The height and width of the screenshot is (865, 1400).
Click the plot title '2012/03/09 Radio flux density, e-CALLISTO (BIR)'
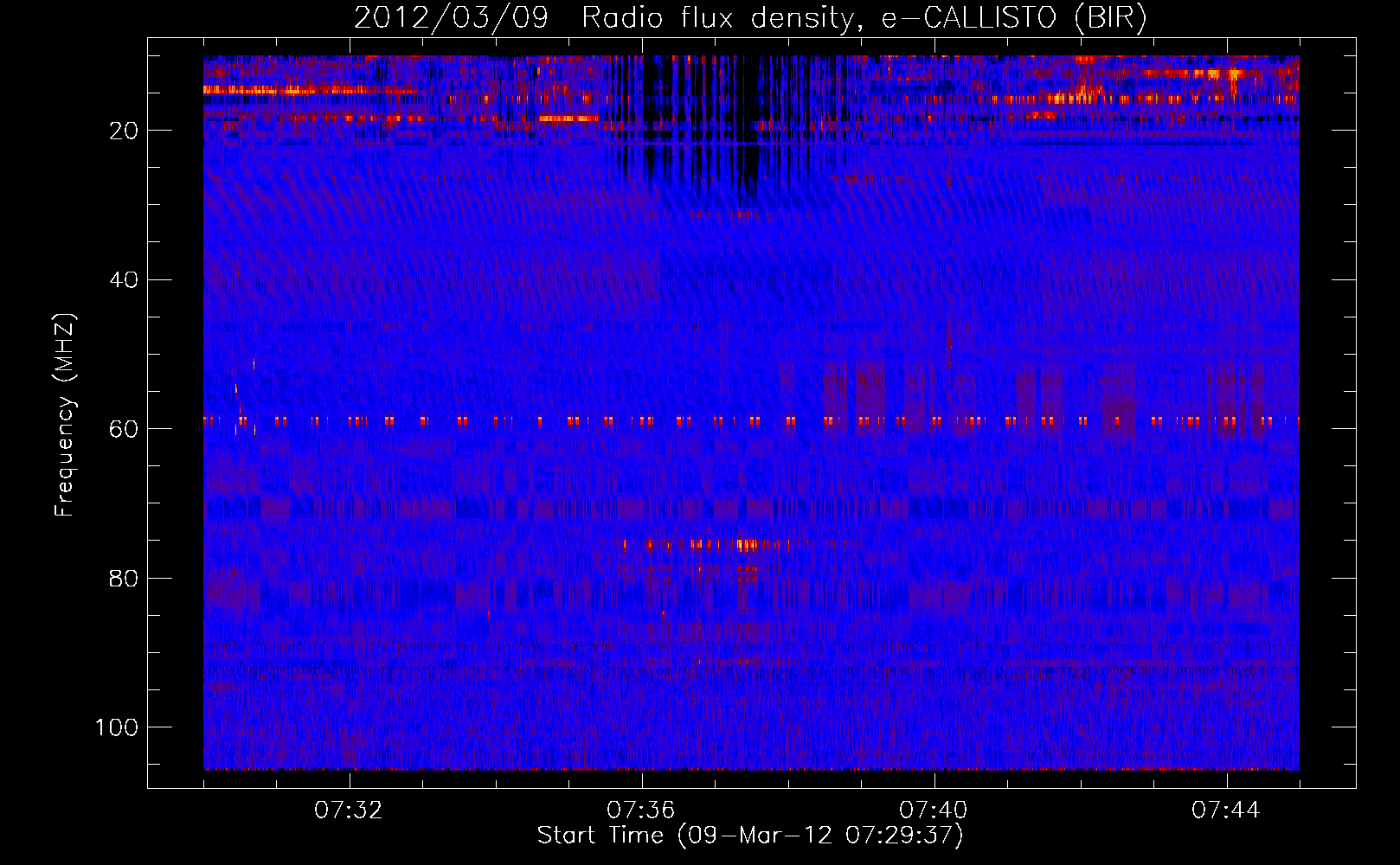(750, 18)
